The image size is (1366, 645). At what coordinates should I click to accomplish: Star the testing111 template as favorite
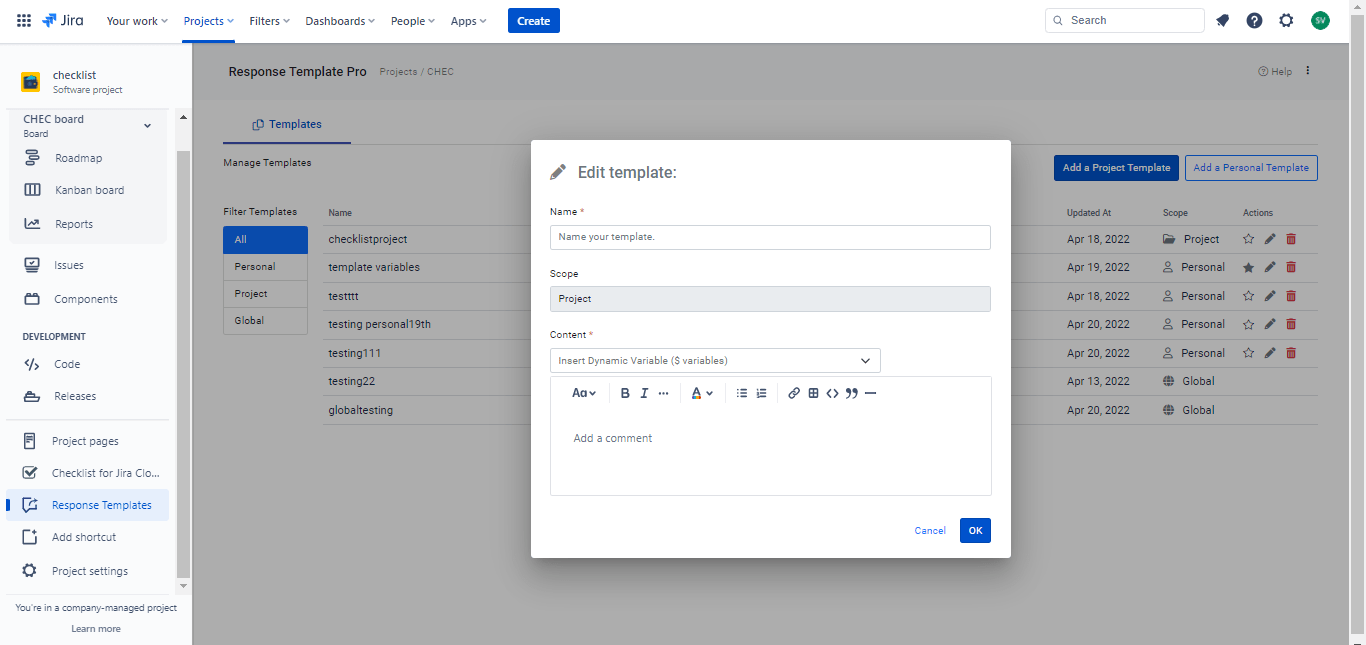point(1248,352)
